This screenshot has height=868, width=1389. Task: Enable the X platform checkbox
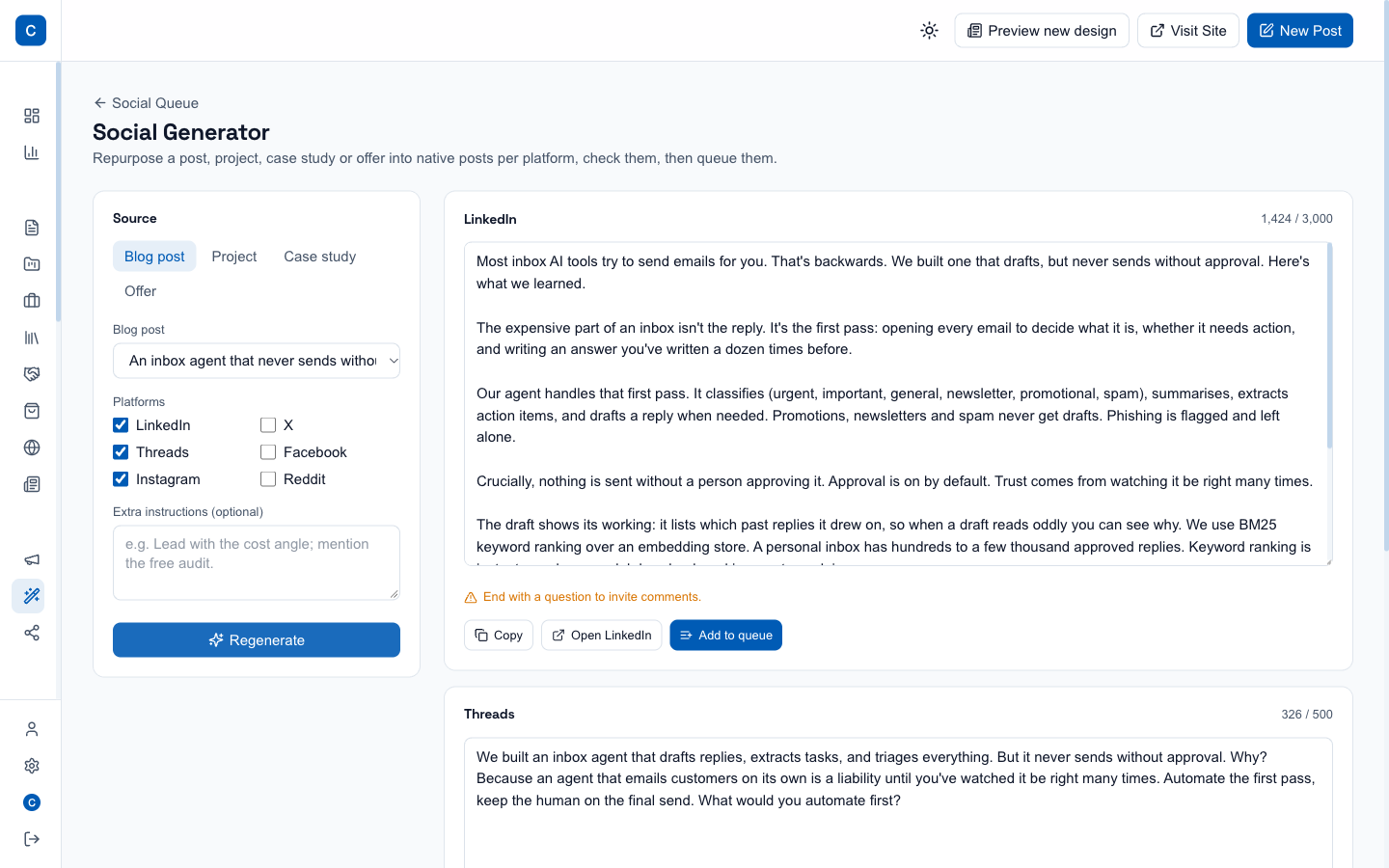(x=268, y=425)
